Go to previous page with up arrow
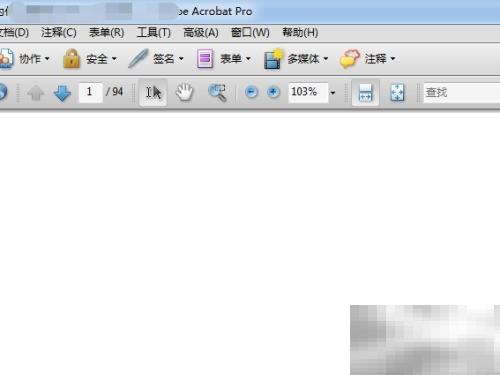 coord(36,92)
